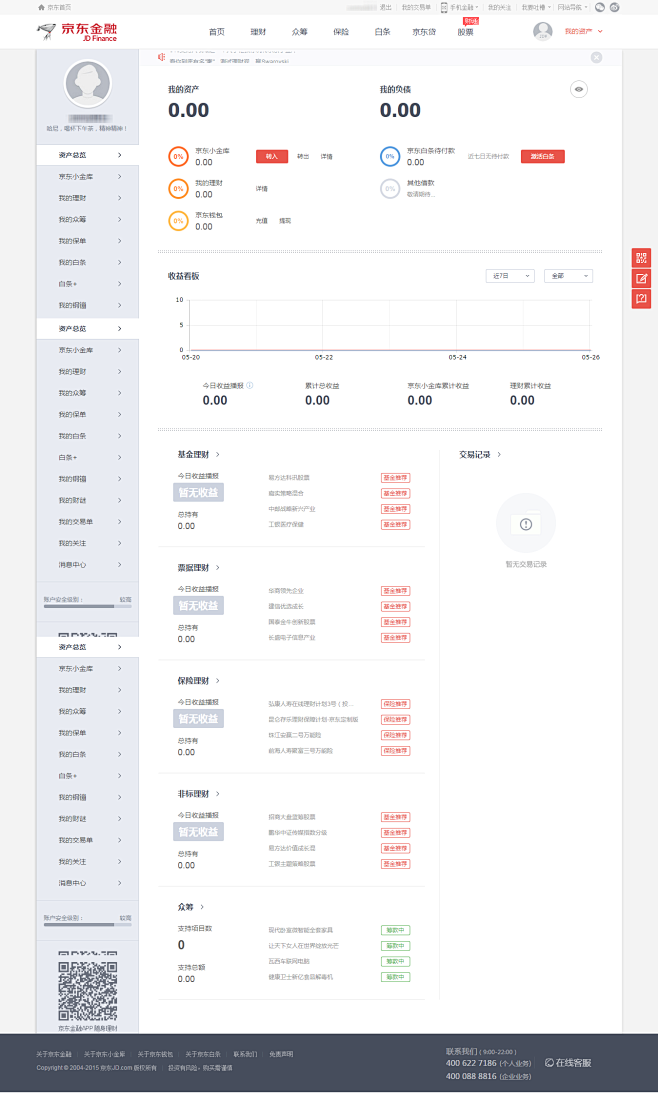Click the red 激活白条 button
This screenshot has width=658, height=1100.
542,156
